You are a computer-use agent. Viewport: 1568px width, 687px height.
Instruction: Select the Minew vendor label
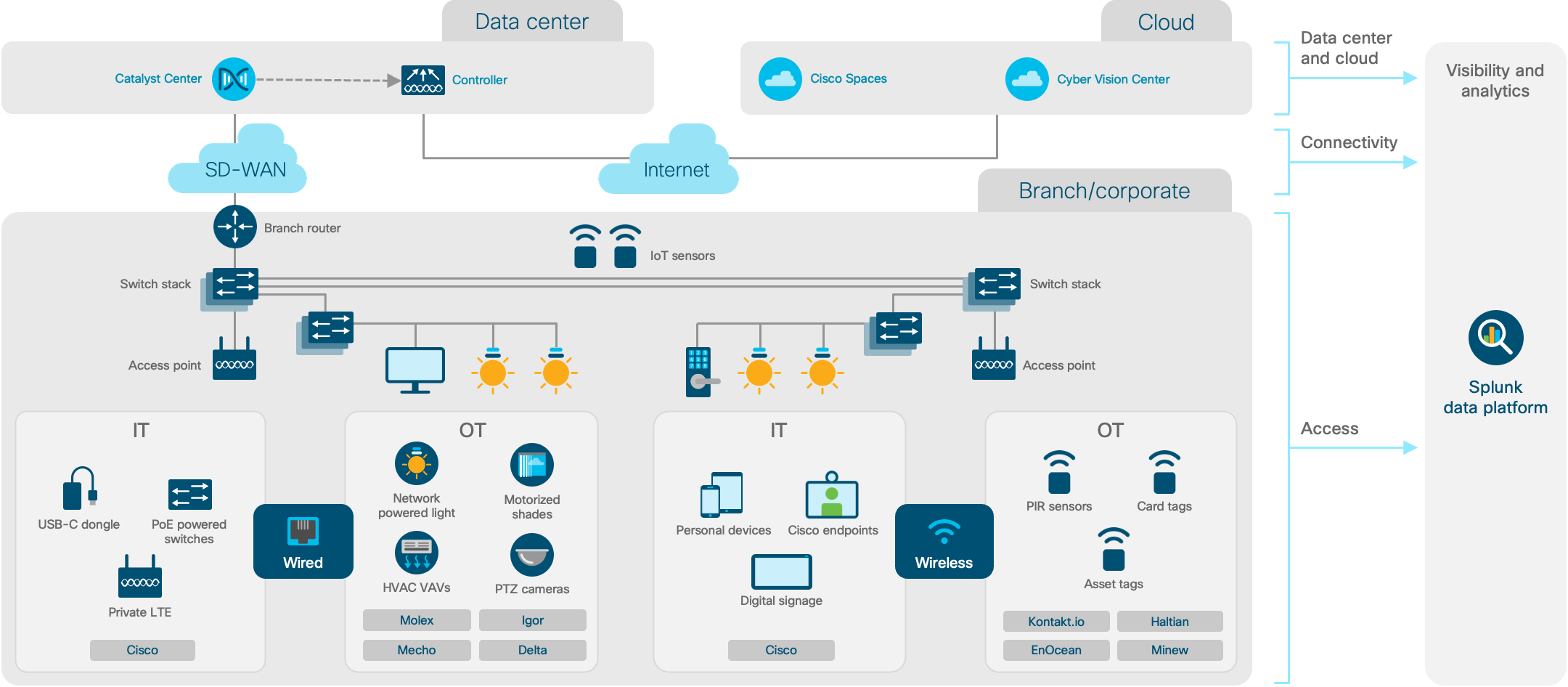[1170, 650]
